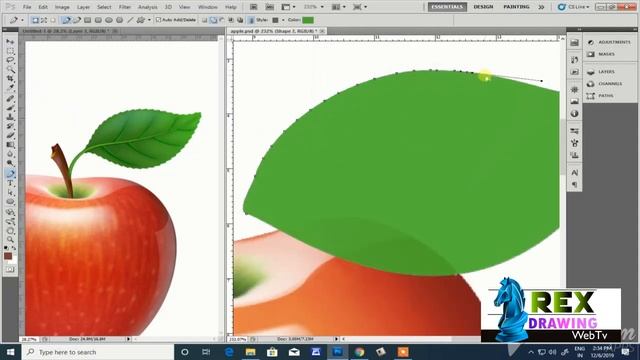640x360 pixels.
Task: Select the Path Selection tool
Action: point(10,192)
